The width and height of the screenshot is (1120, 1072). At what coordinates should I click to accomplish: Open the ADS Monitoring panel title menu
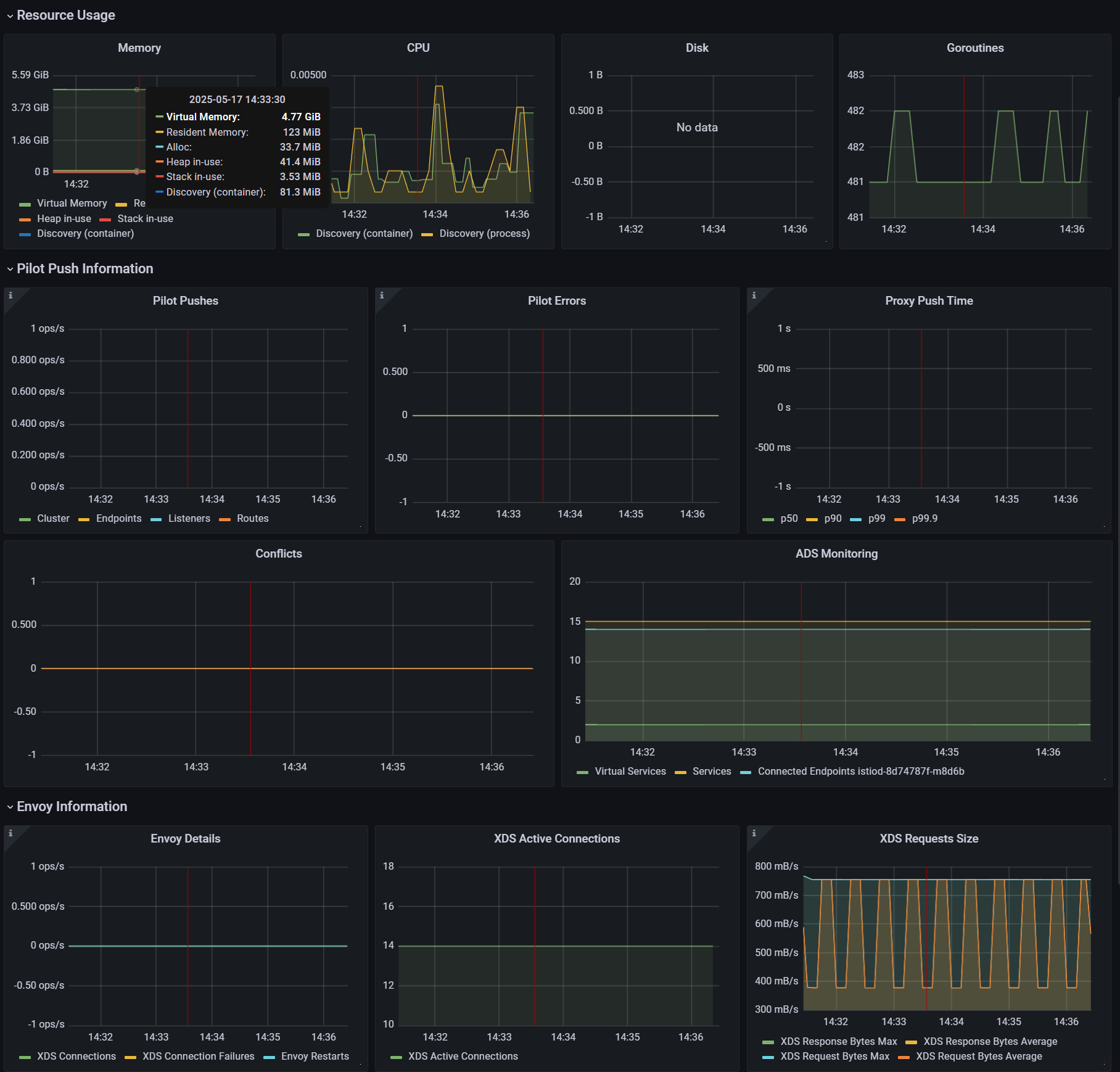click(x=836, y=554)
